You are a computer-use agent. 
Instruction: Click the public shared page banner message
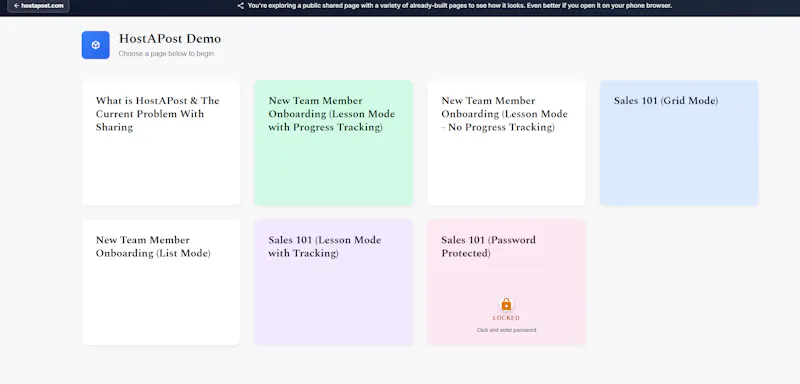tap(460, 6)
